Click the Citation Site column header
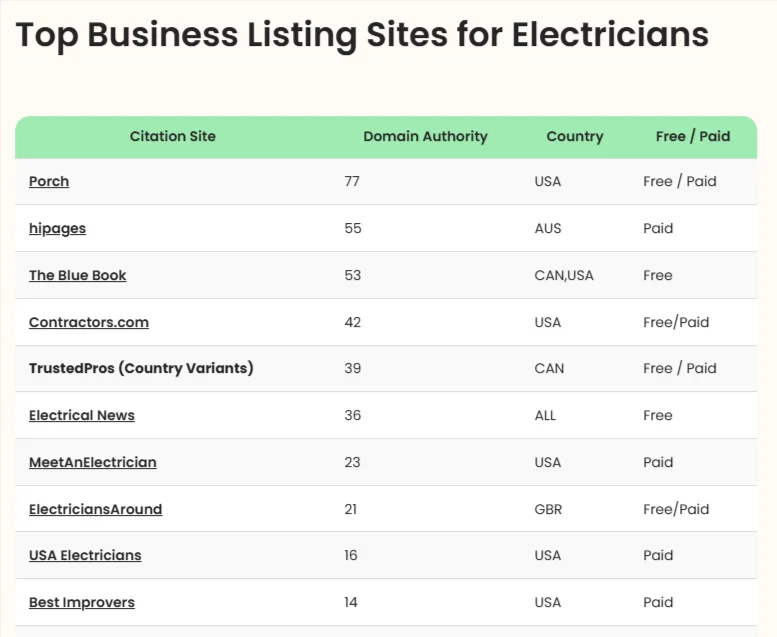The image size is (777, 637). point(172,136)
